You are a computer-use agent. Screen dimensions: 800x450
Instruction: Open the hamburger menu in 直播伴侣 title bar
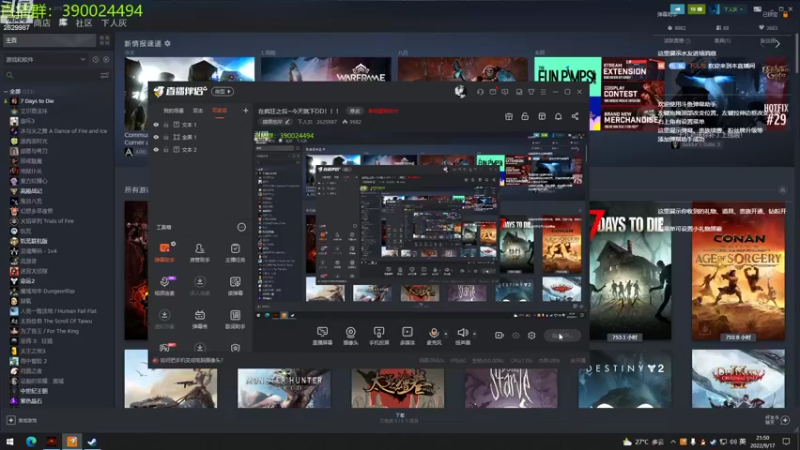[x=543, y=92]
